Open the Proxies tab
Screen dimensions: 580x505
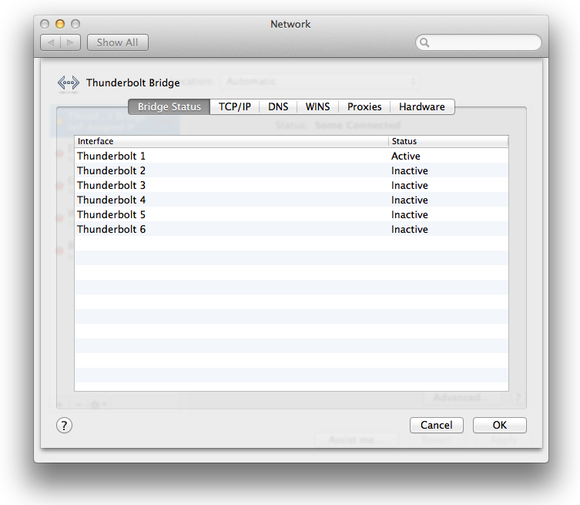coord(364,107)
